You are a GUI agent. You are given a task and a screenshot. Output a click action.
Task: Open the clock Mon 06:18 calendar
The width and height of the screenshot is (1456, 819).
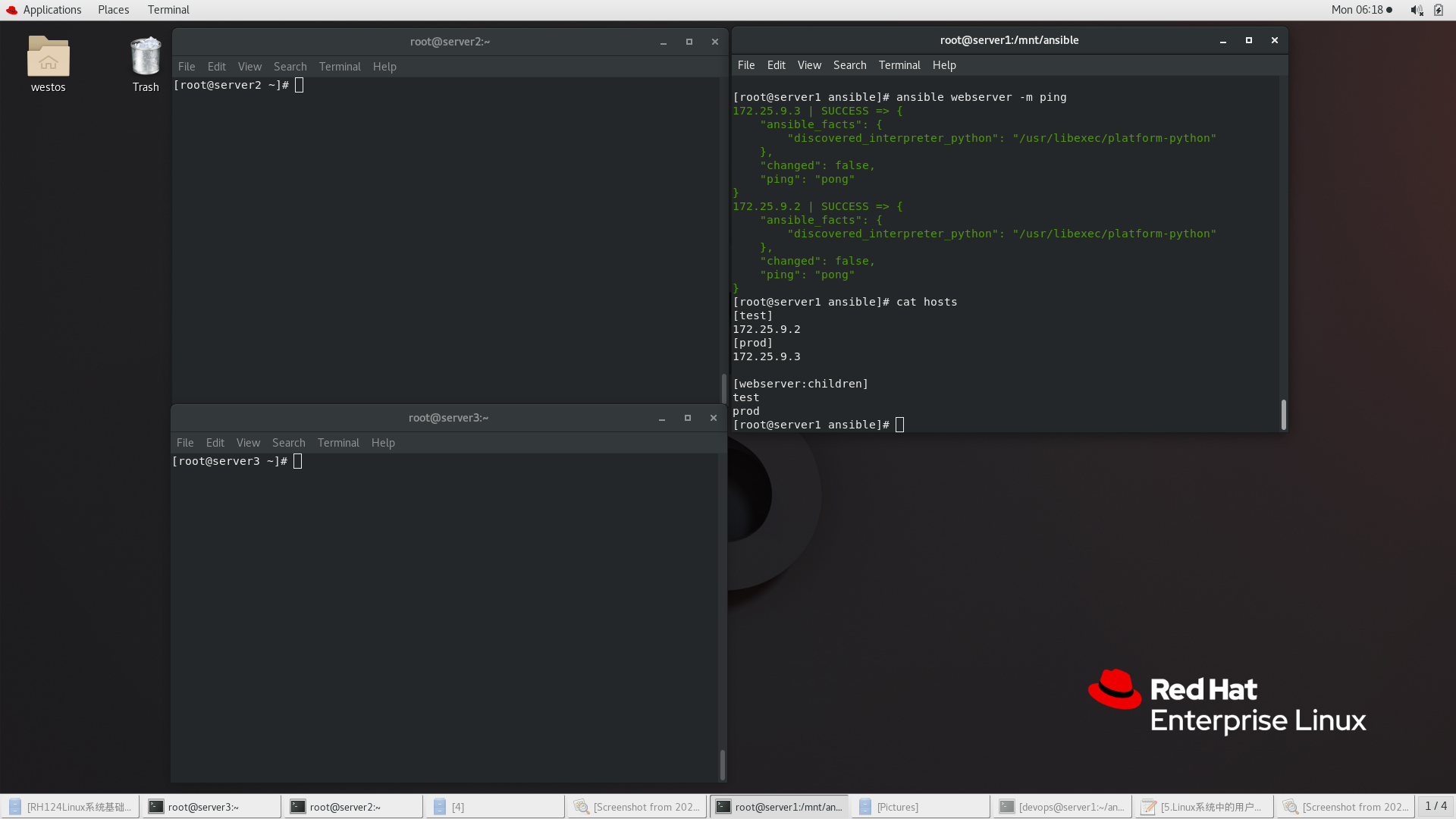click(x=1357, y=10)
